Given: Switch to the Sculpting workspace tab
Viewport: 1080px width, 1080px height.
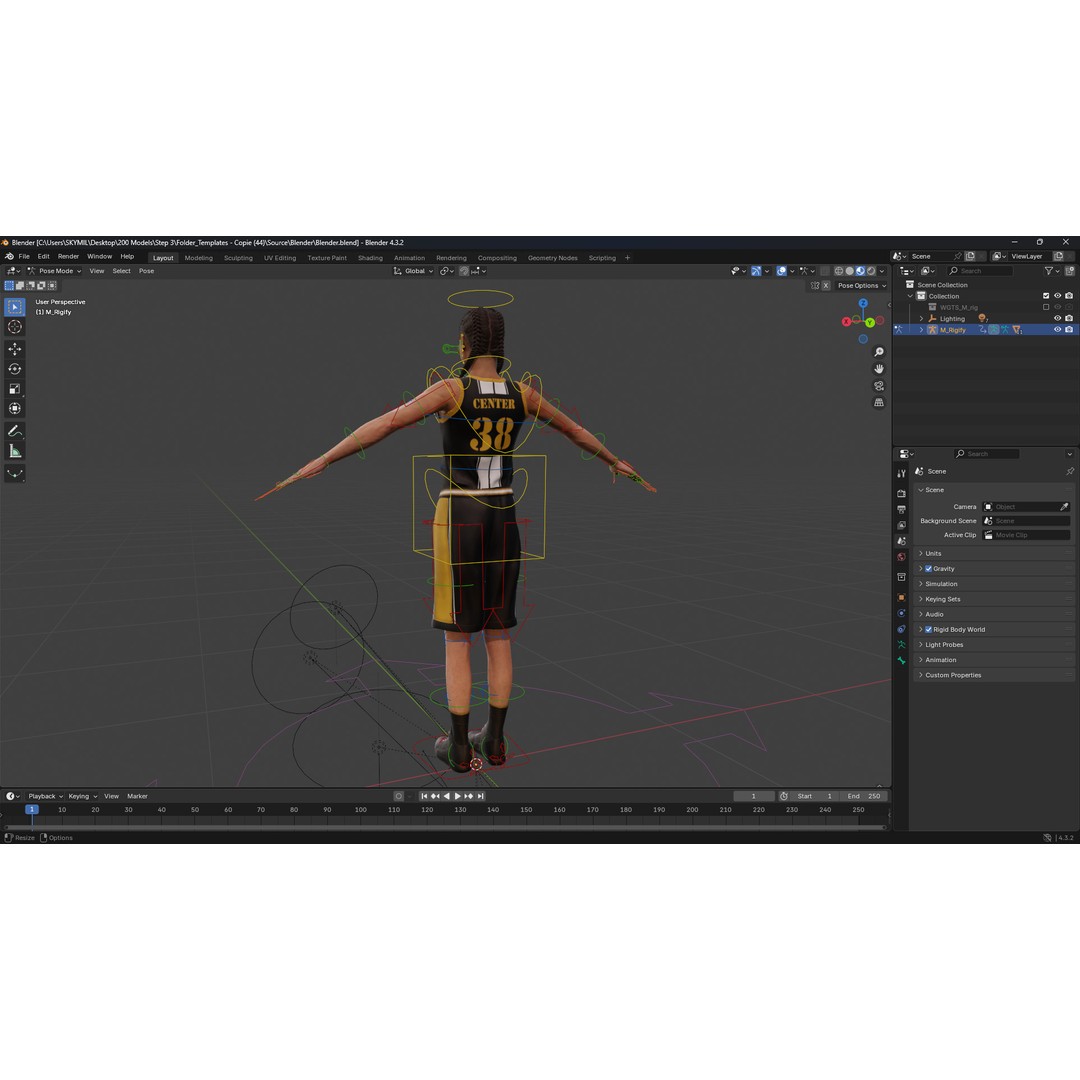Looking at the screenshot, I should [x=238, y=258].
